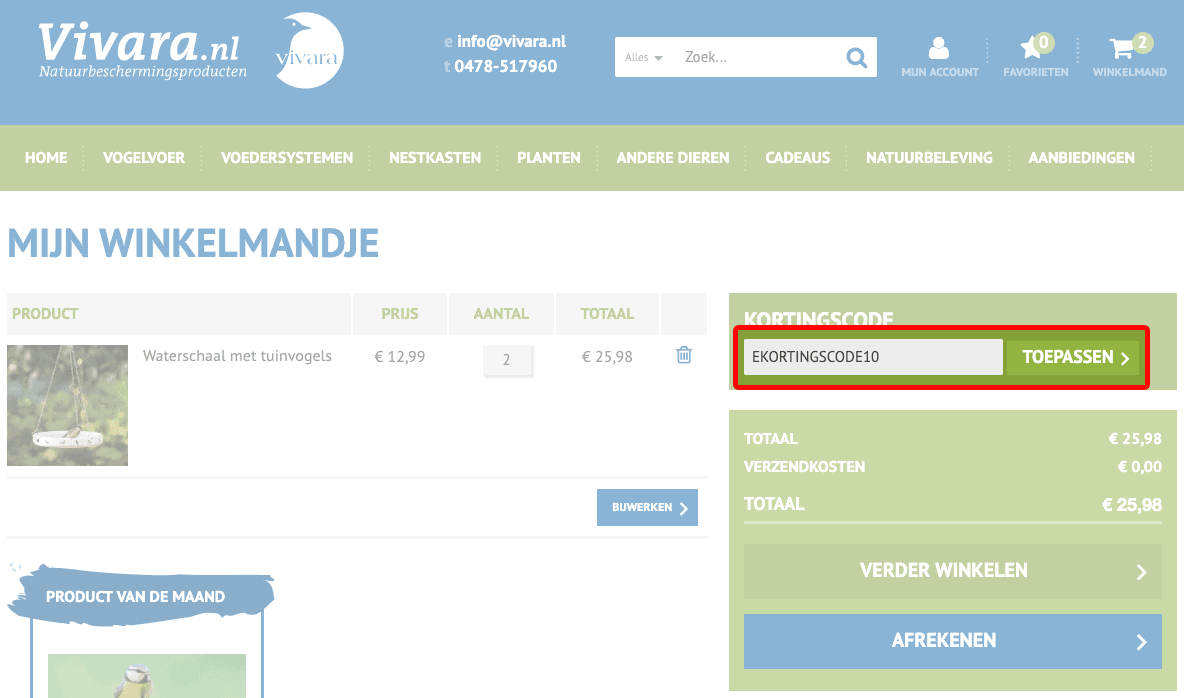
Task: Click the round Vivara bird logo
Action: [x=308, y=50]
